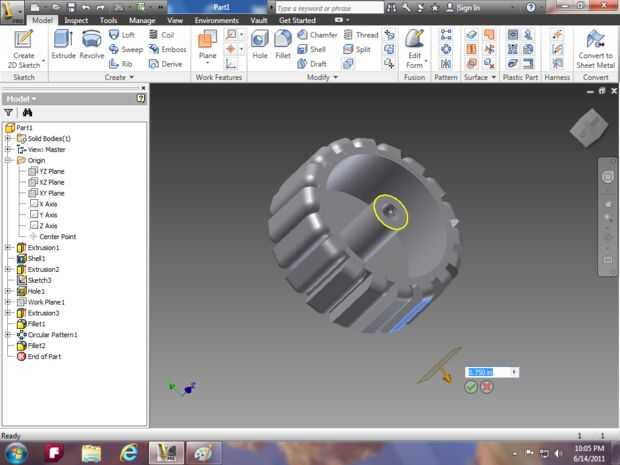The height and width of the screenshot is (465, 620).
Task: Choose the Sweep tool
Action: click(126, 49)
